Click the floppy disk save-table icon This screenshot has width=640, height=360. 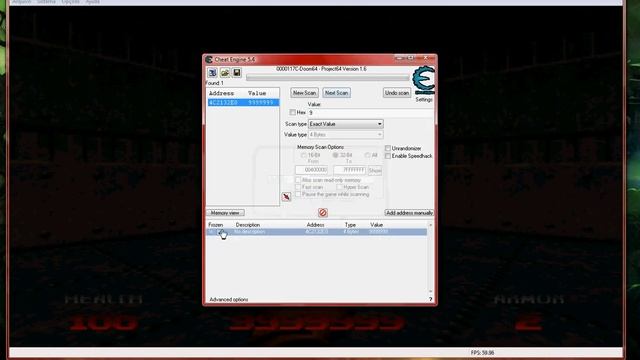237,73
